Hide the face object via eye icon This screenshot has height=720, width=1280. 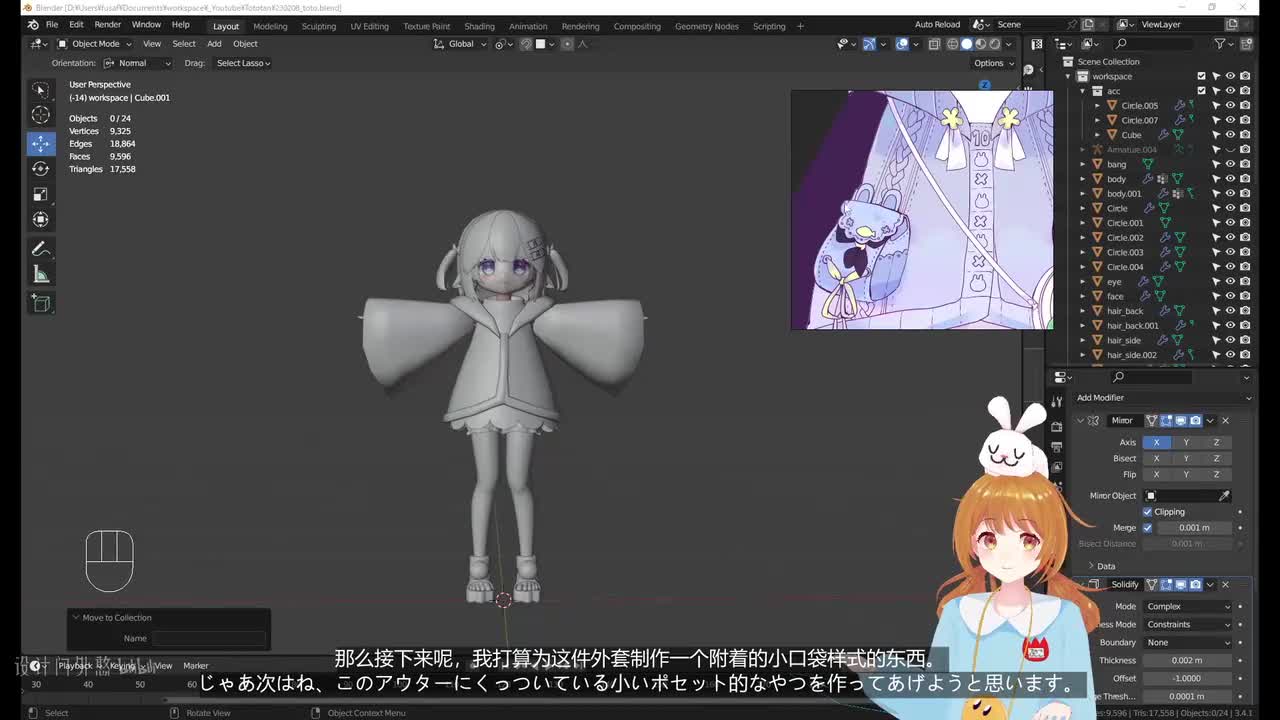click(1230, 296)
